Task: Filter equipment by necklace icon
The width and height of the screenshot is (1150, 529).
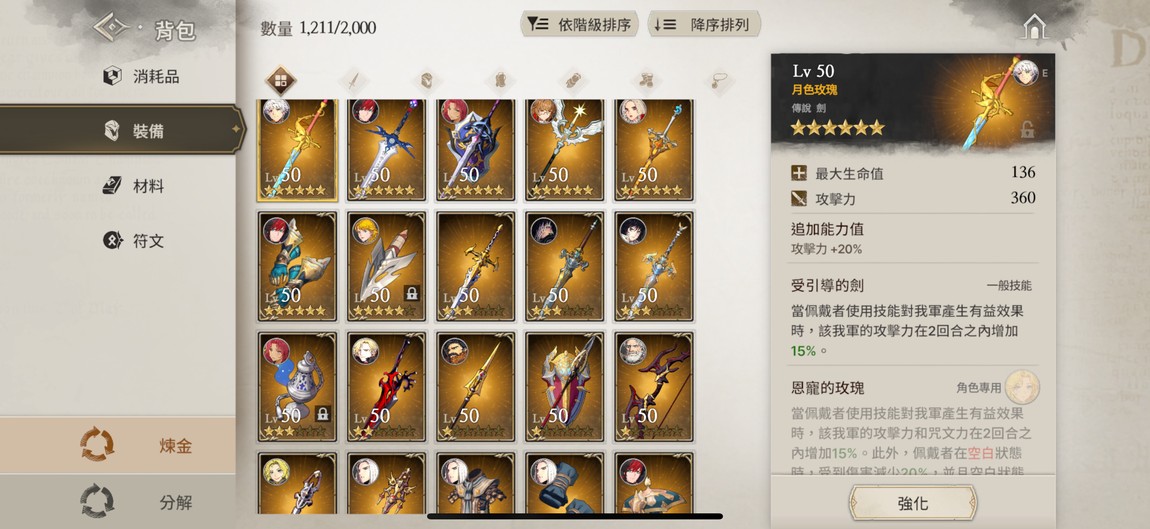Action: point(721,80)
